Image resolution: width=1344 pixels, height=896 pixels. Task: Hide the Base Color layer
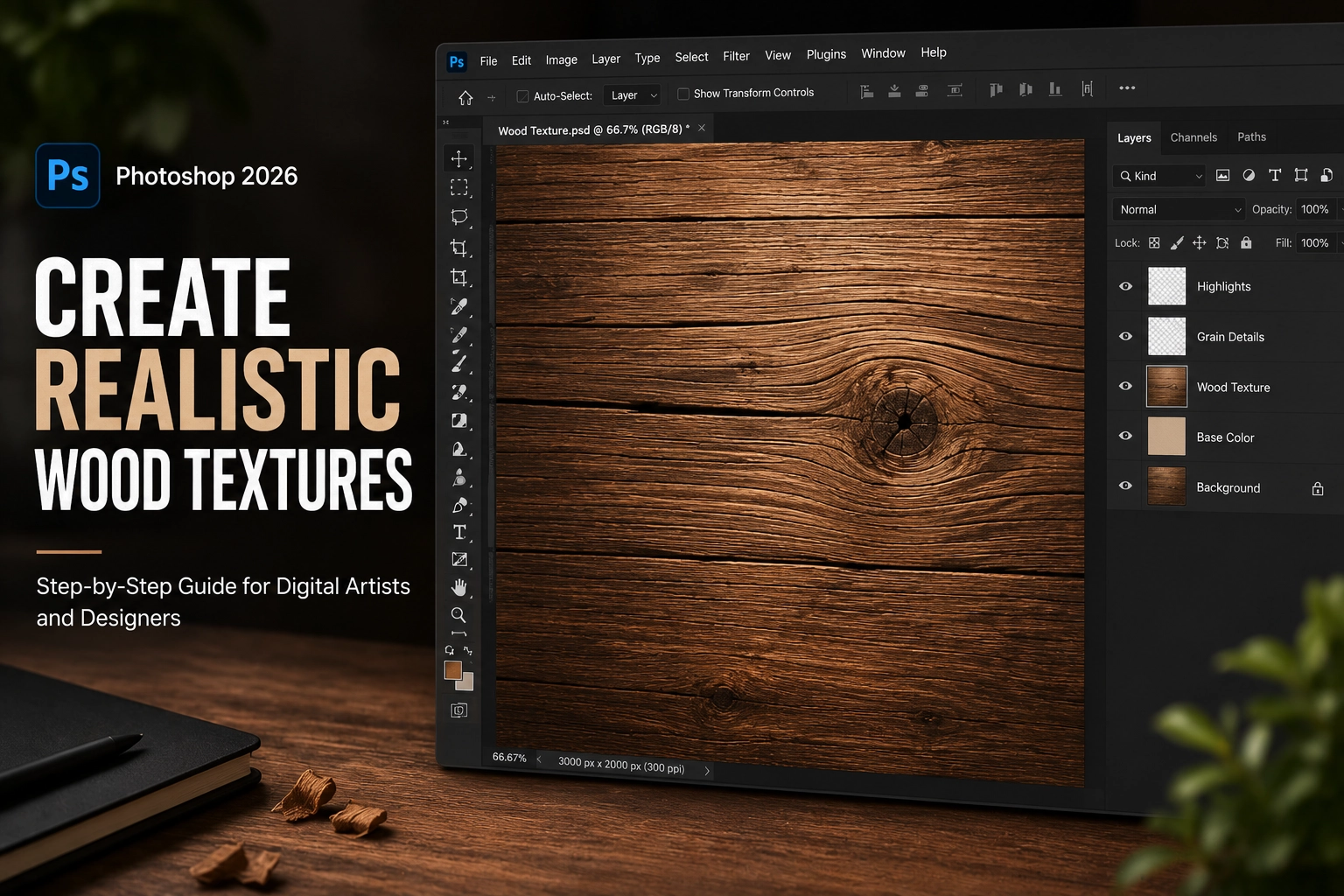point(1126,436)
